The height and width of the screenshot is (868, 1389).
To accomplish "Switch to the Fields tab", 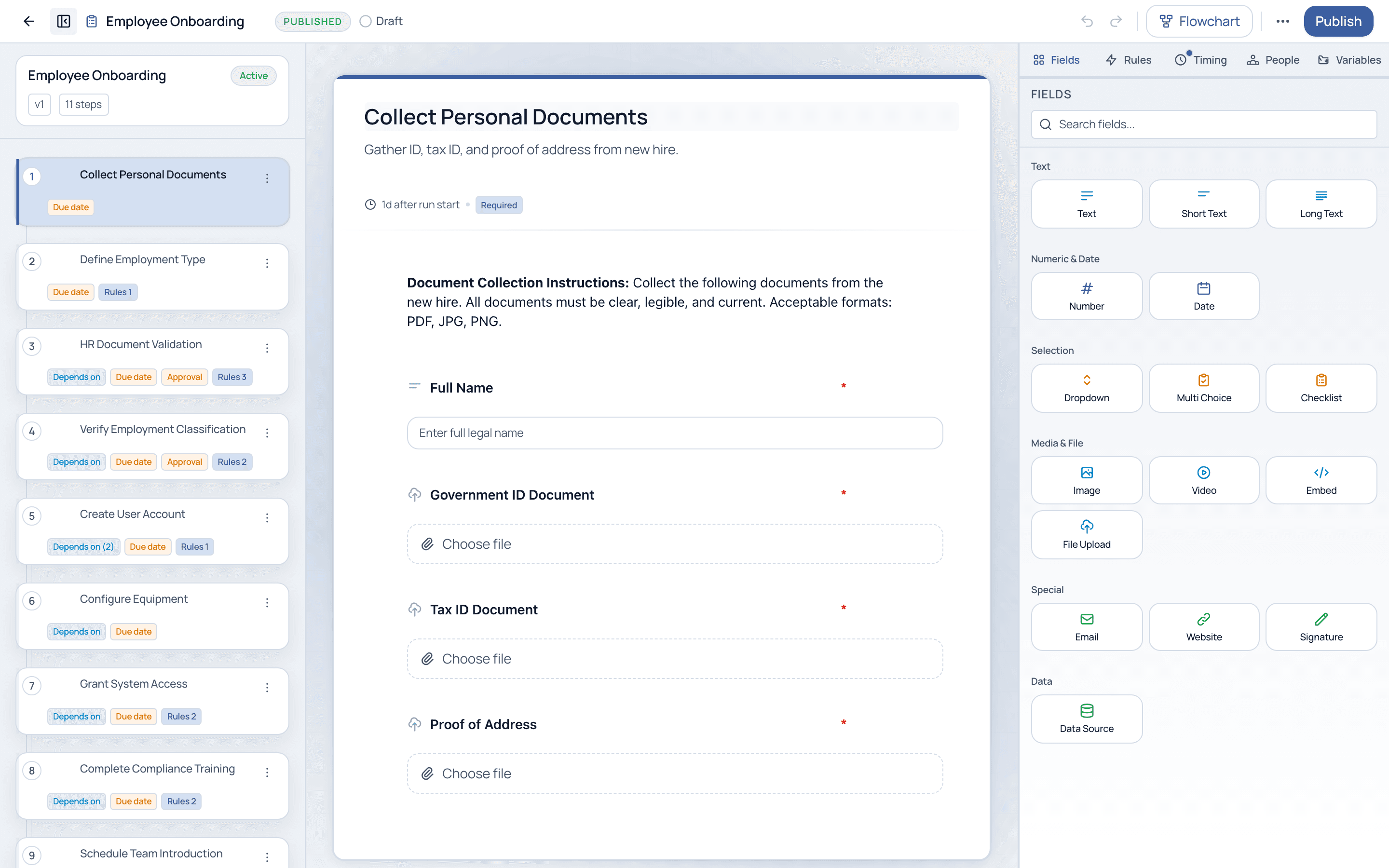I will 1056,60.
